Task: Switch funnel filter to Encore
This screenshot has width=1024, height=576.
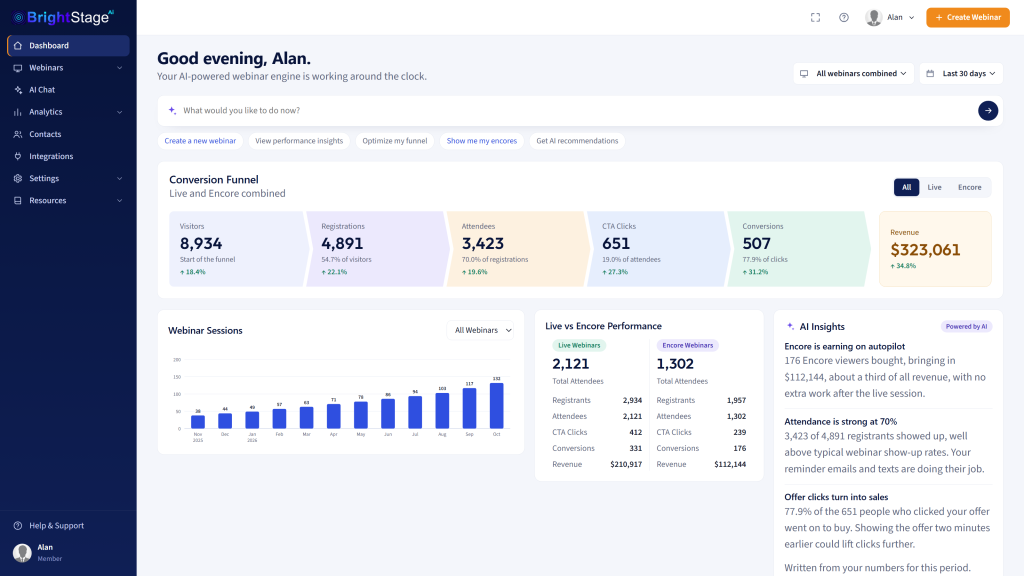Action: pos(969,187)
